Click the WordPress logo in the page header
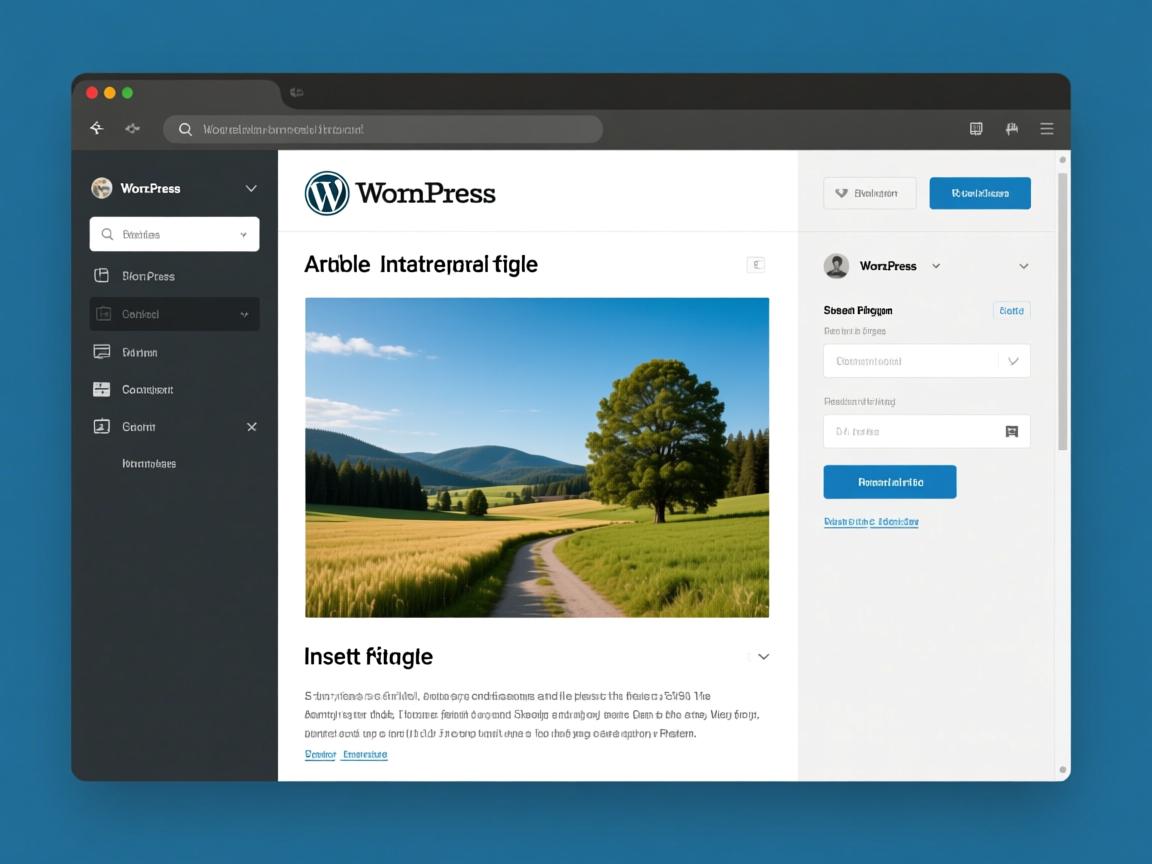 [327, 193]
